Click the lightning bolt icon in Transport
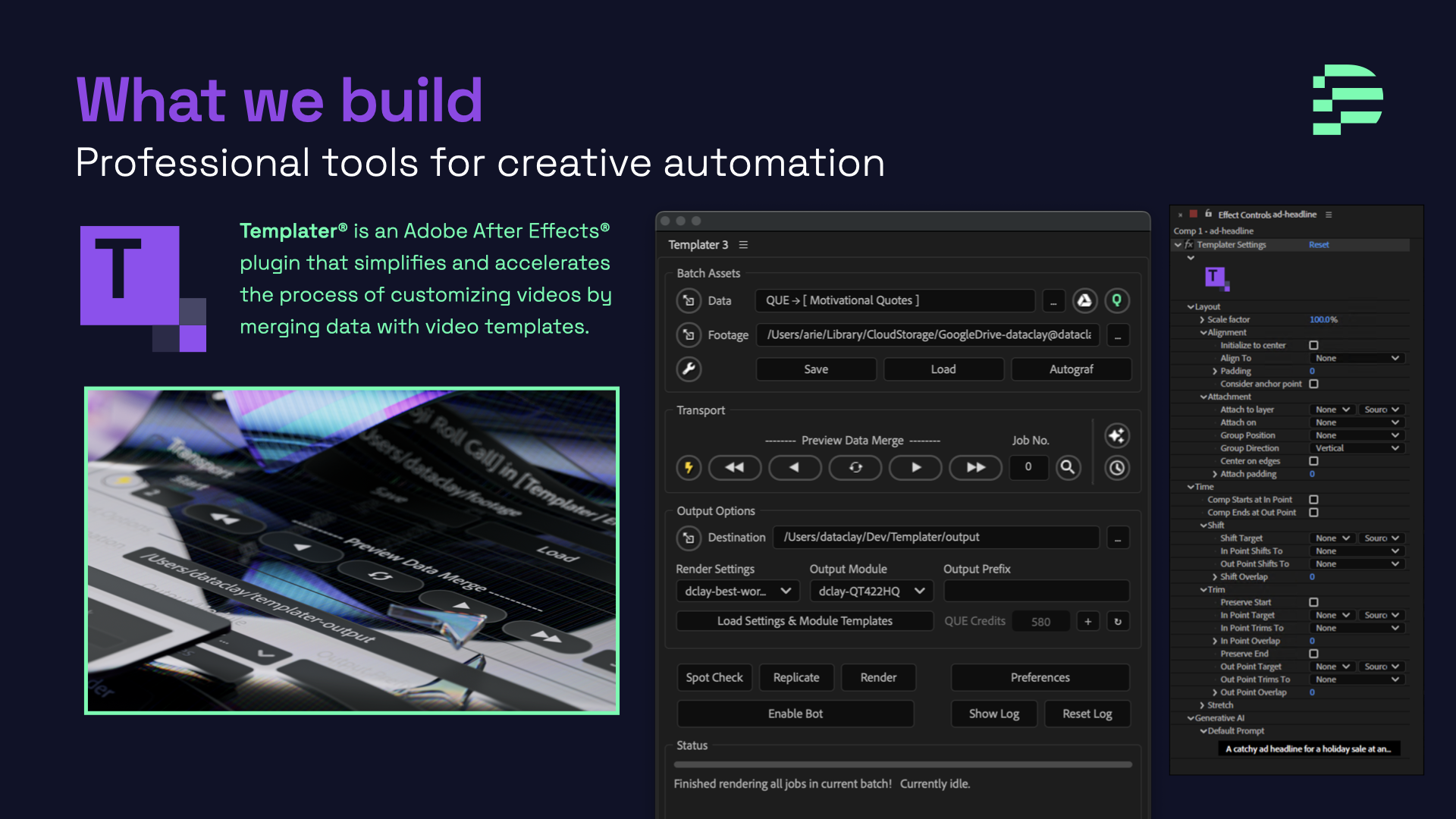 (x=689, y=468)
